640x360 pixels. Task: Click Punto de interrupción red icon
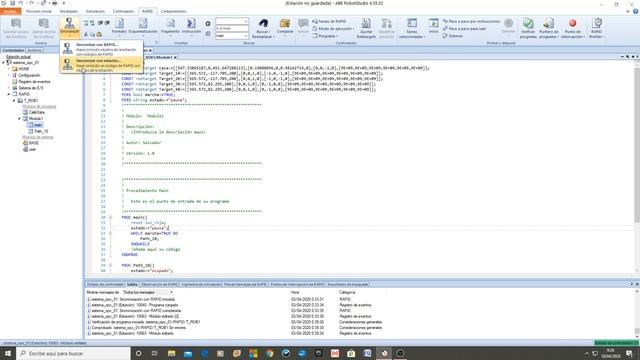(x=573, y=28)
